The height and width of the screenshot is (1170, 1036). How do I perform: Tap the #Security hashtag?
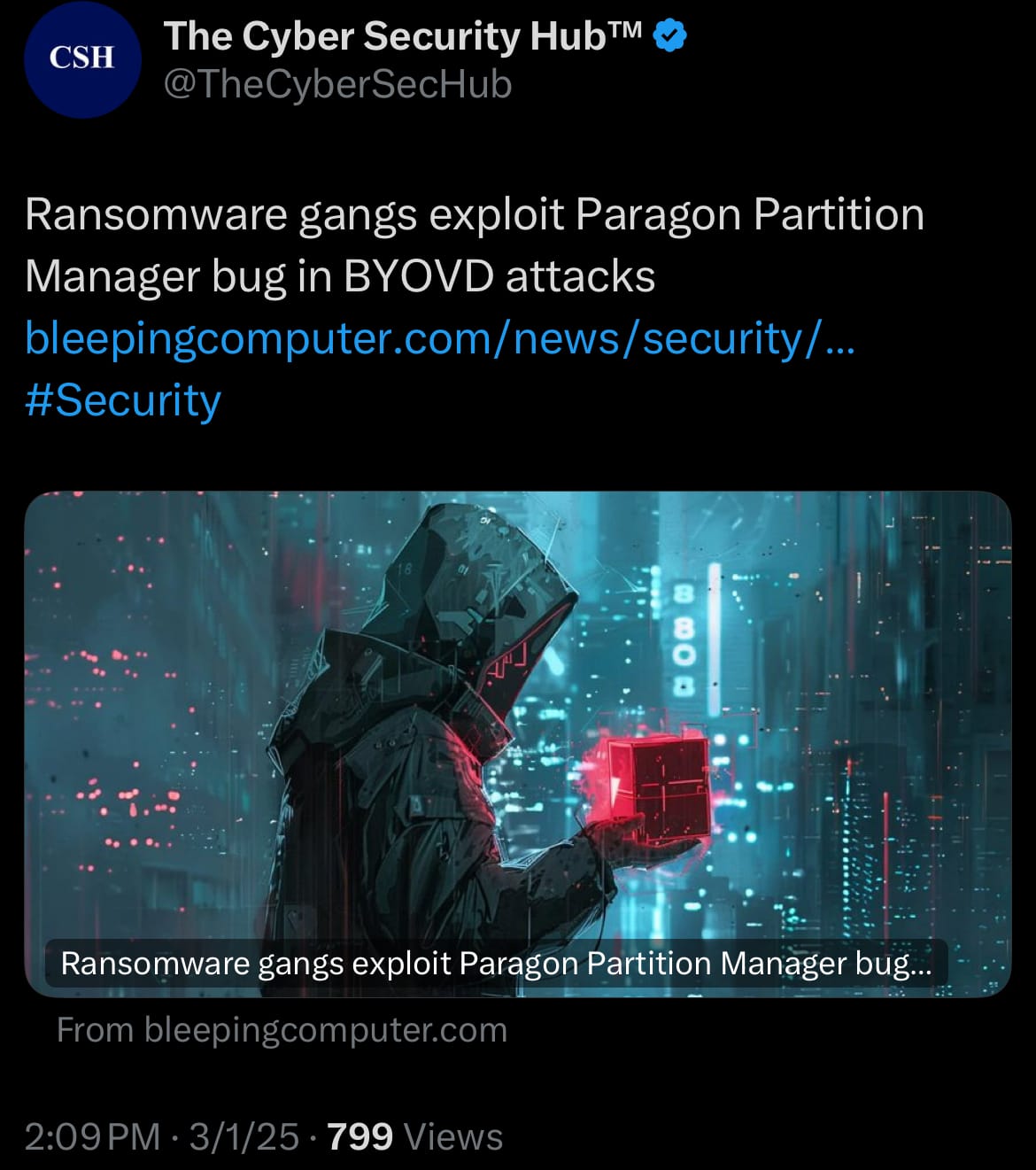[123, 400]
